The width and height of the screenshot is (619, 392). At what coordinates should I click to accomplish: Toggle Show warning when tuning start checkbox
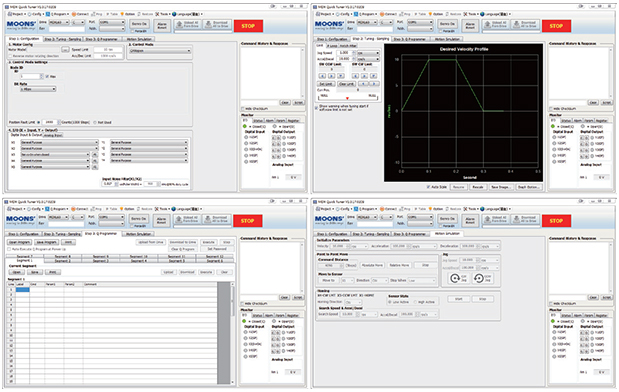(316, 107)
